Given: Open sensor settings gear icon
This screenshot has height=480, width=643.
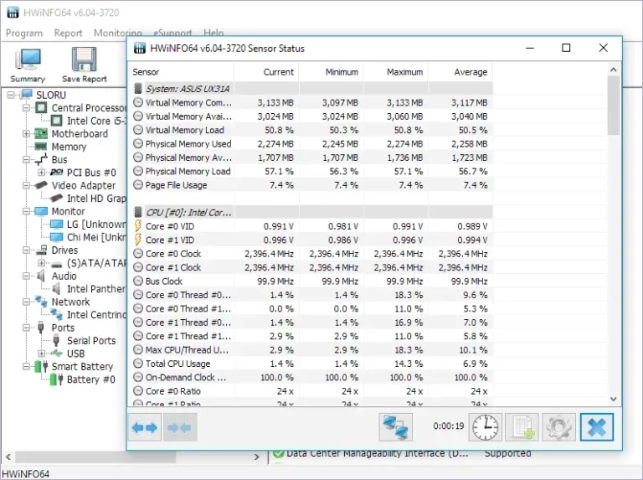Looking at the screenshot, I should click(x=557, y=427).
